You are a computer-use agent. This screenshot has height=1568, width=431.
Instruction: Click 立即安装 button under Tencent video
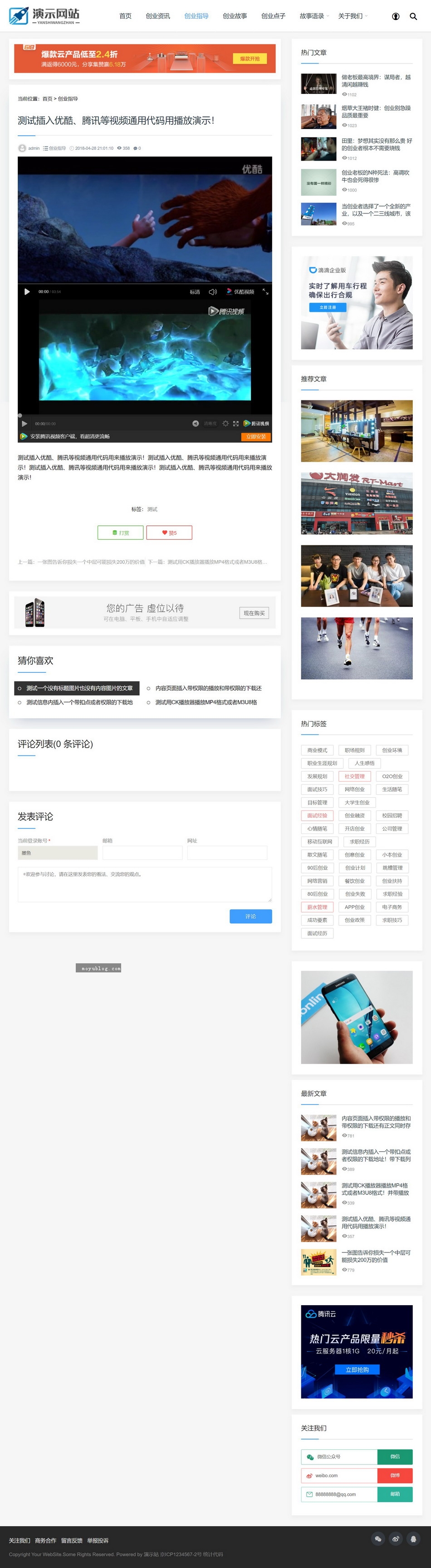(256, 436)
